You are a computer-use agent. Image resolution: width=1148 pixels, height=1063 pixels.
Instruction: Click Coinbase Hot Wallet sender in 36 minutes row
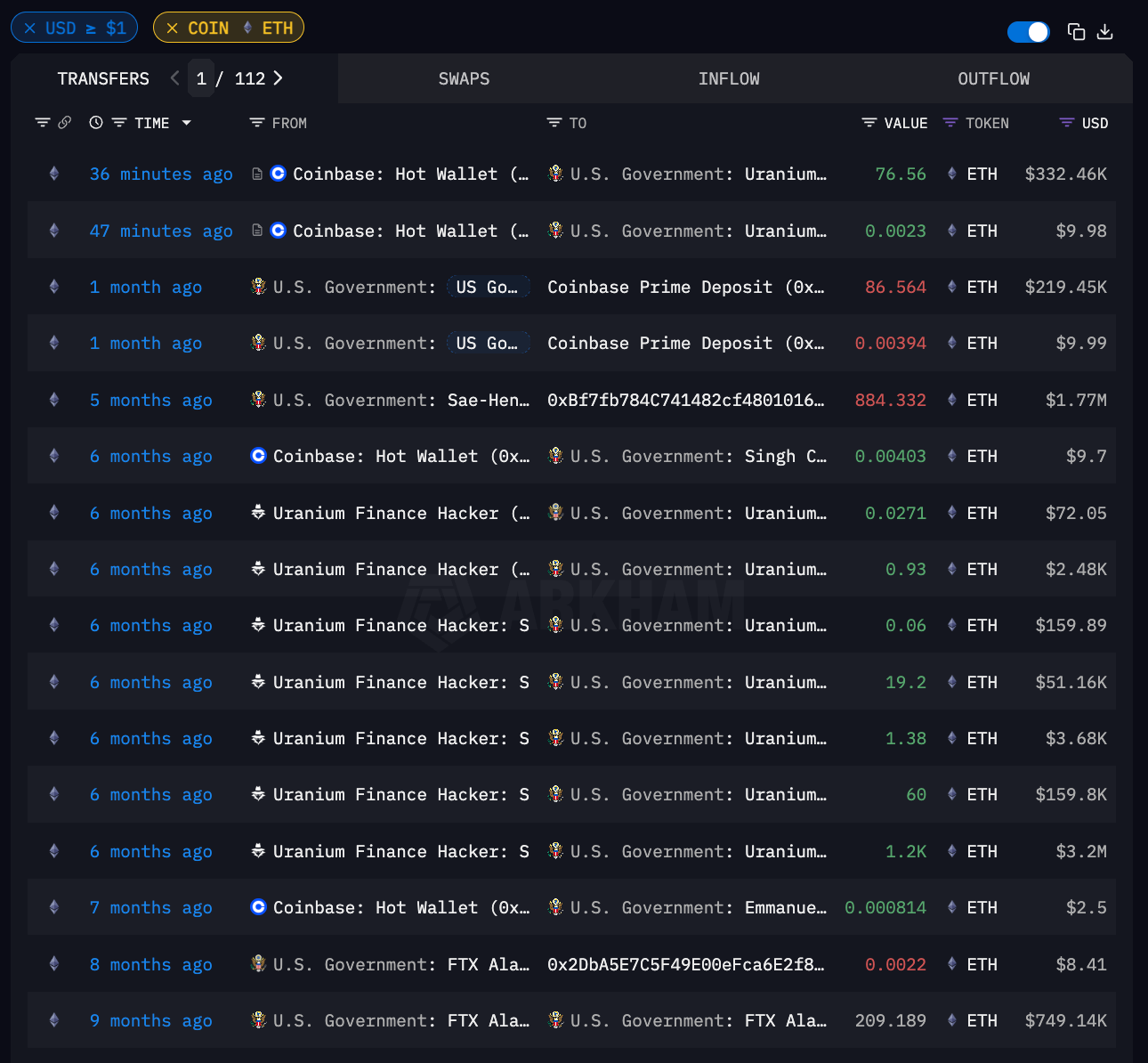pos(411,174)
